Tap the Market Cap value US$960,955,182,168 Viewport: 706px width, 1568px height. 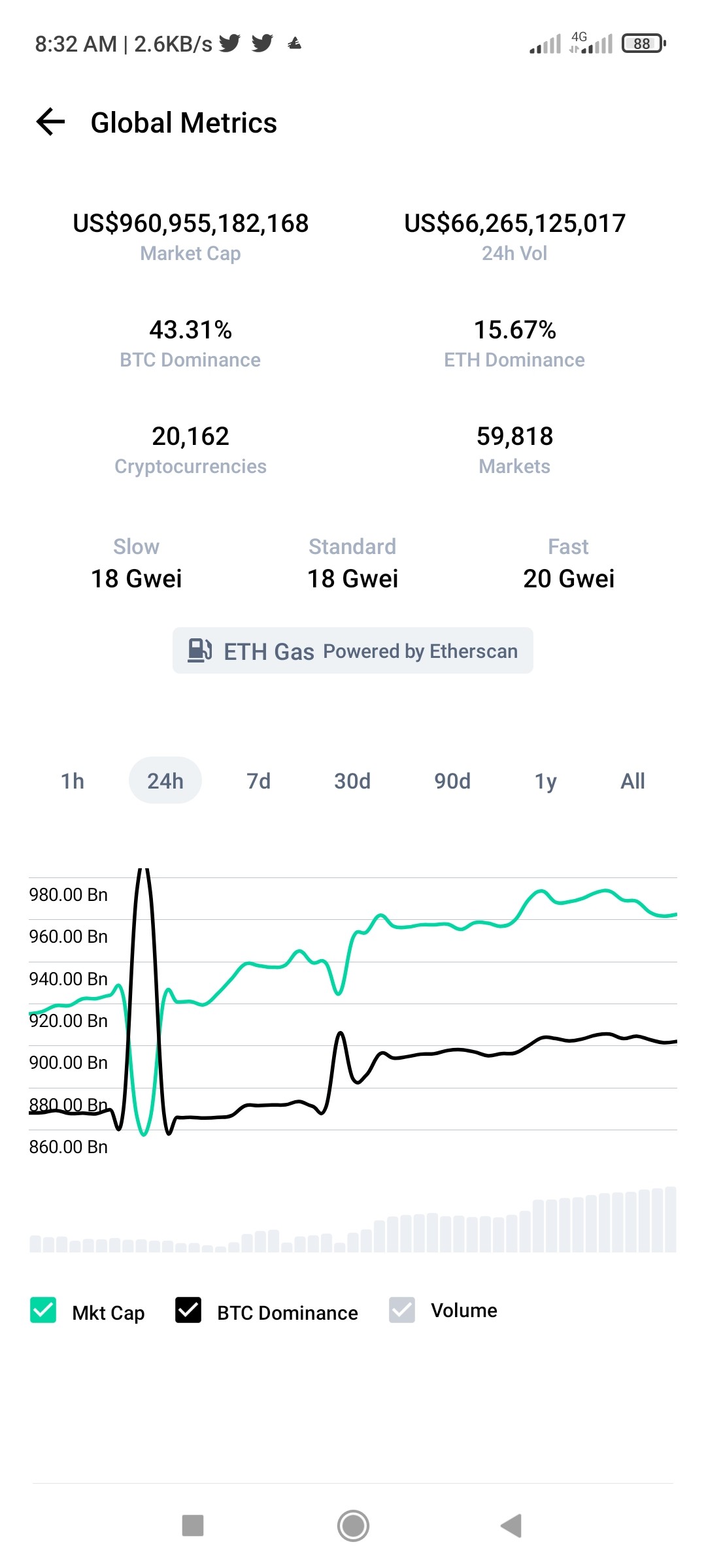pyautogui.click(x=191, y=223)
